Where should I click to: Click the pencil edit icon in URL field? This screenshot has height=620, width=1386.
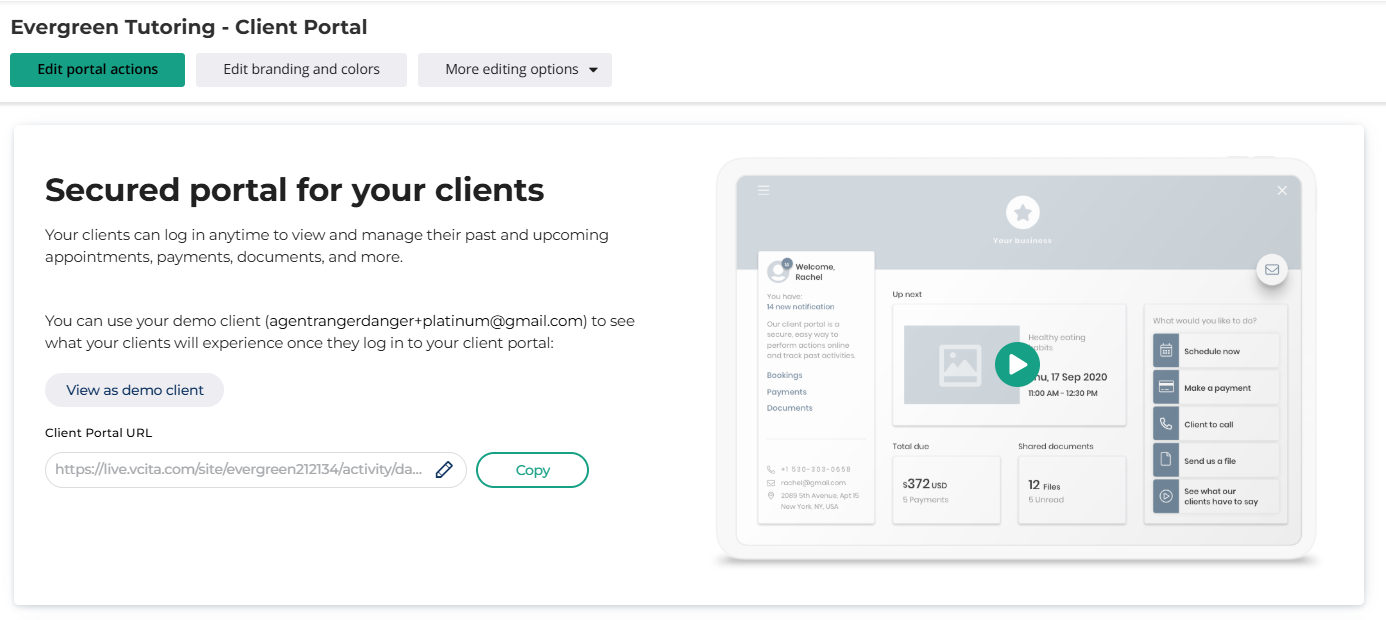coord(444,469)
